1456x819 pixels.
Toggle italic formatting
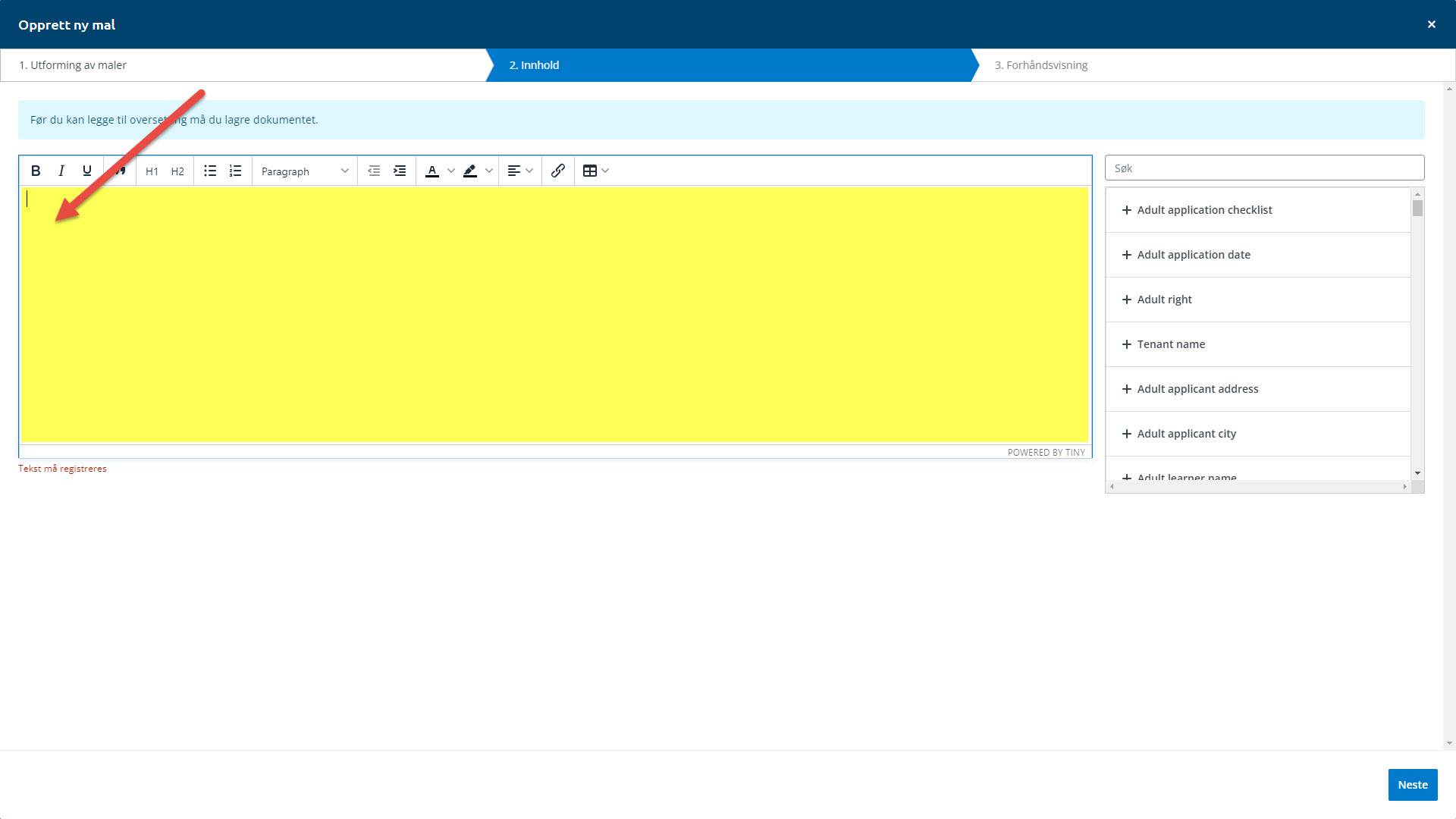point(61,171)
